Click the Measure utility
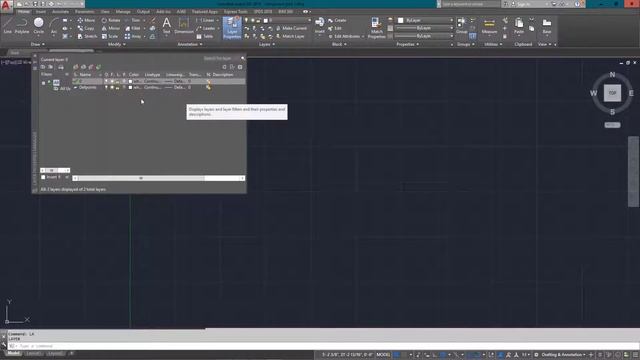The width and height of the screenshot is (640, 360). coord(489,26)
